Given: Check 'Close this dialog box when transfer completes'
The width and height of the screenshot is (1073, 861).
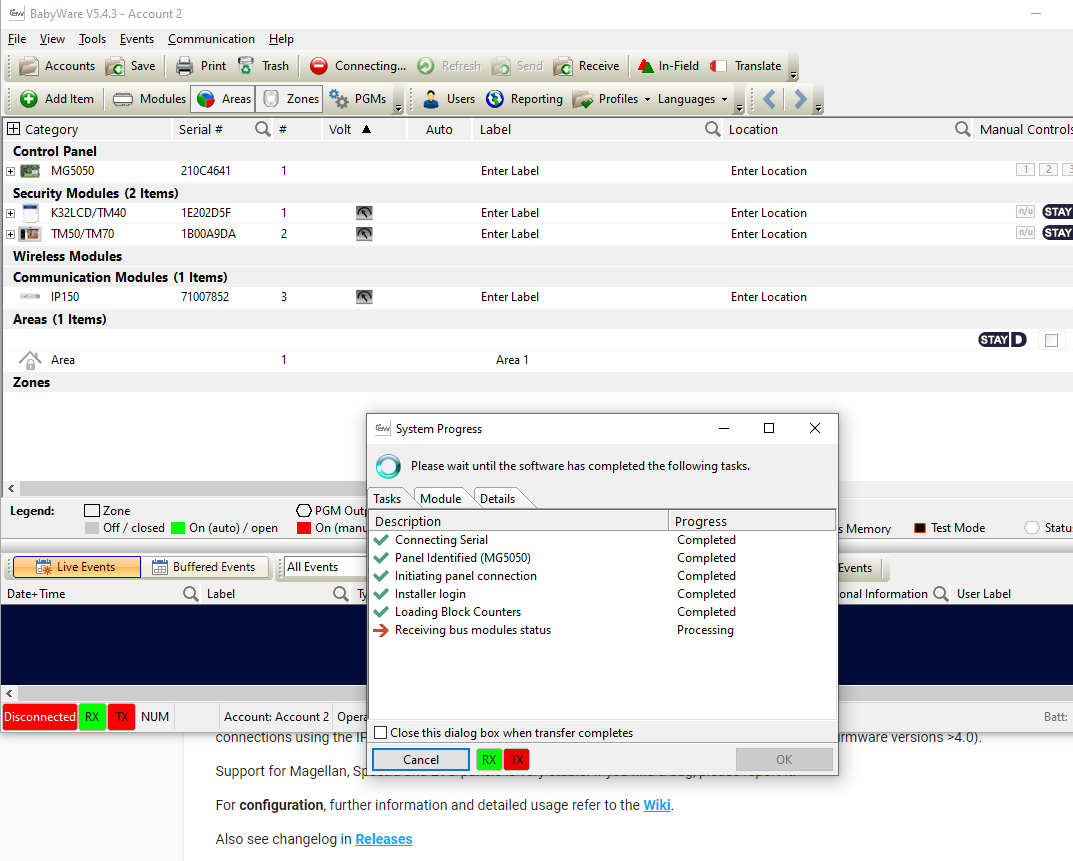Looking at the screenshot, I should point(381,732).
